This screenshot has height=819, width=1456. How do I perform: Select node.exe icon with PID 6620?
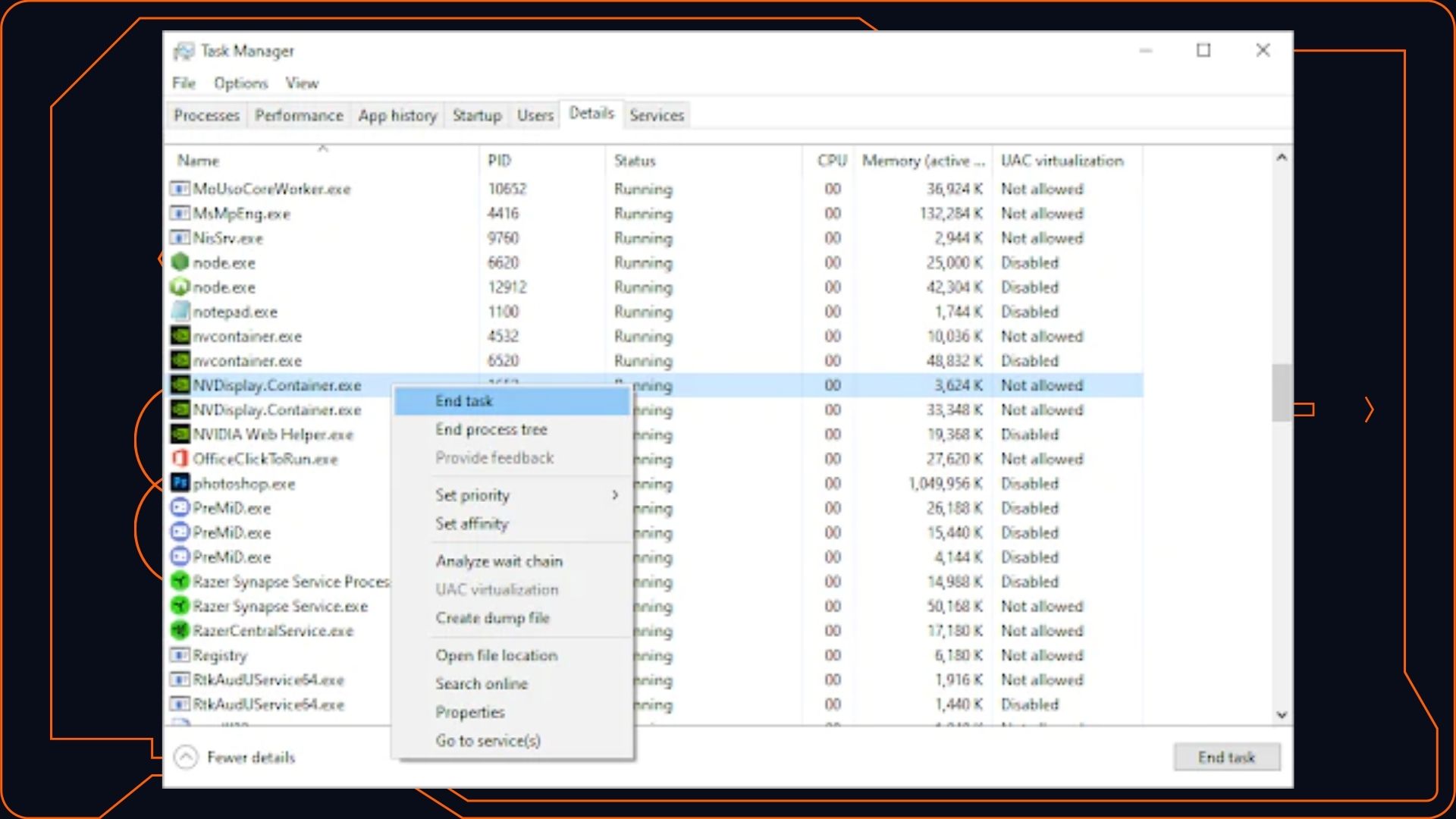click(x=180, y=262)
